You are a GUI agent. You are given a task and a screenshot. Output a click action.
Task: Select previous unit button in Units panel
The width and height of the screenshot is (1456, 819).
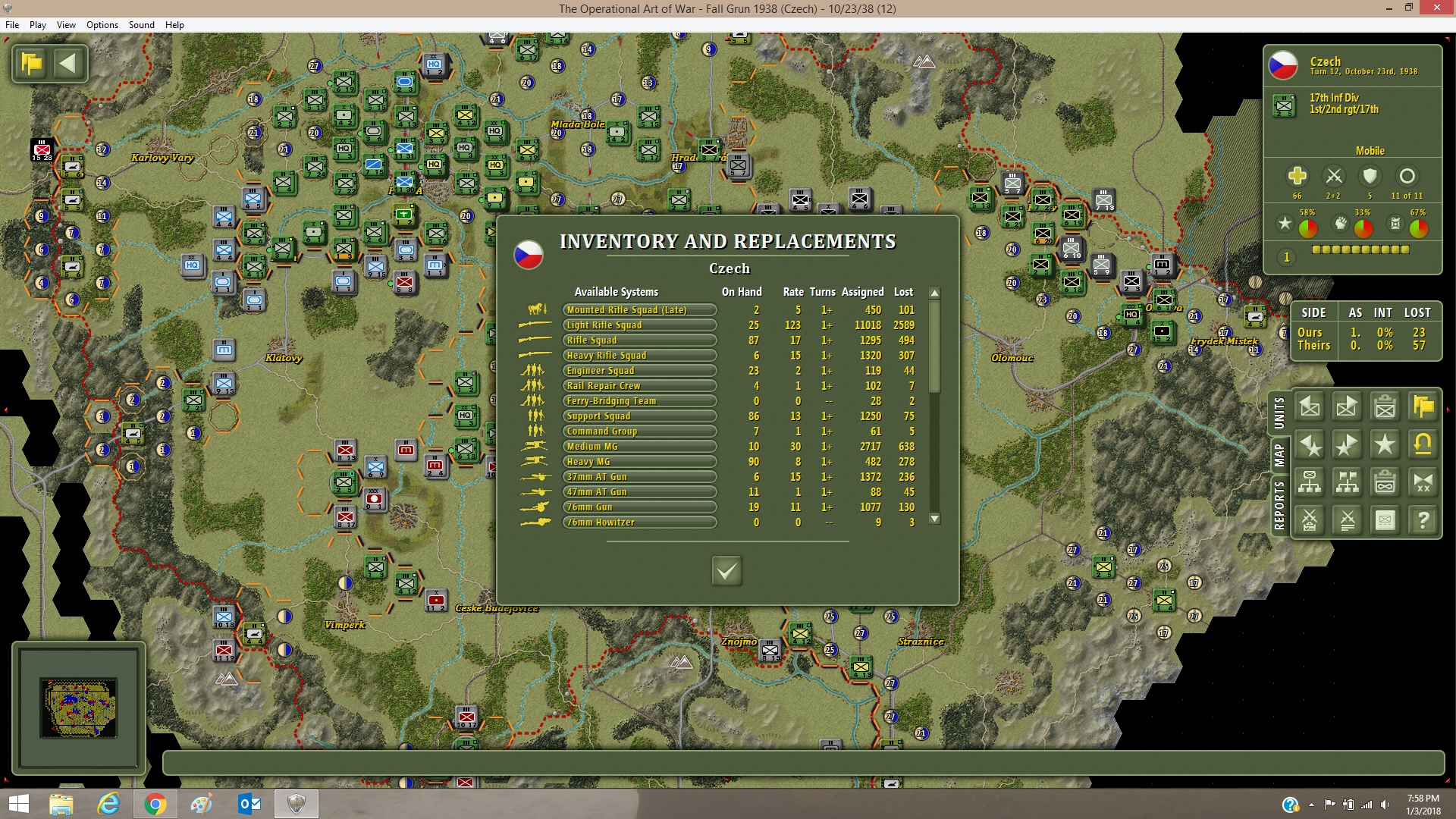point(1310,407)
